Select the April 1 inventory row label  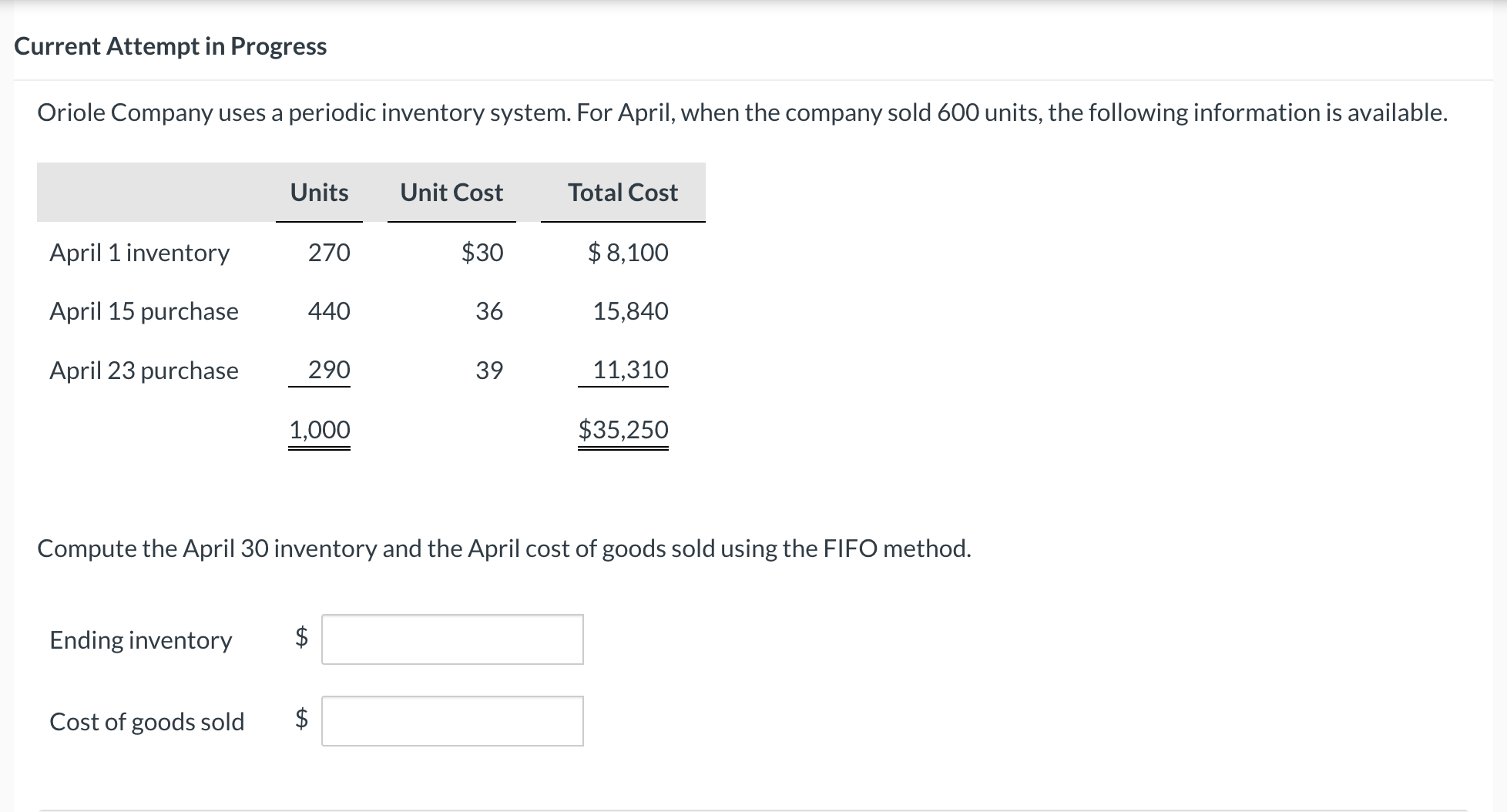pos(139,253)
